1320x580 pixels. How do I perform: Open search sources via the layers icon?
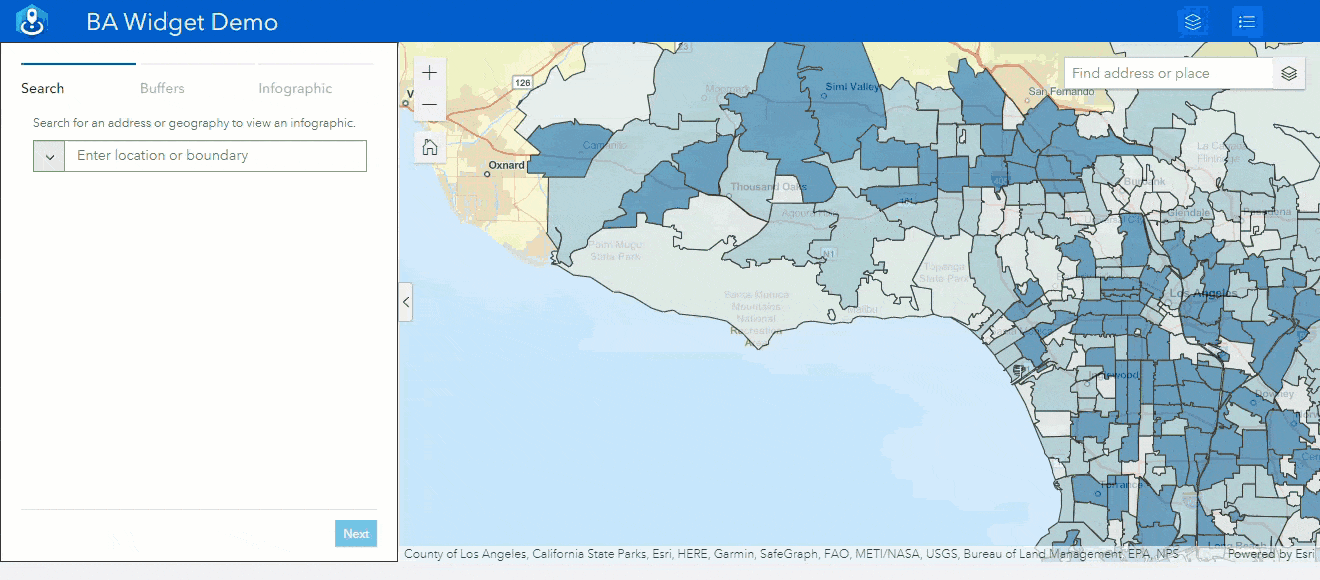pyautogui.click(x=1289, y=72)
